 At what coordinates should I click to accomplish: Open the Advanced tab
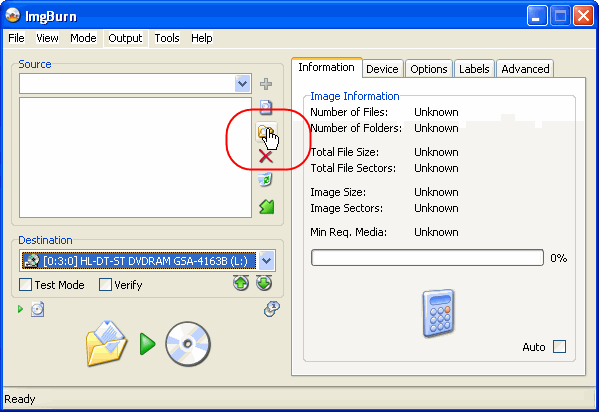point(525,69)
